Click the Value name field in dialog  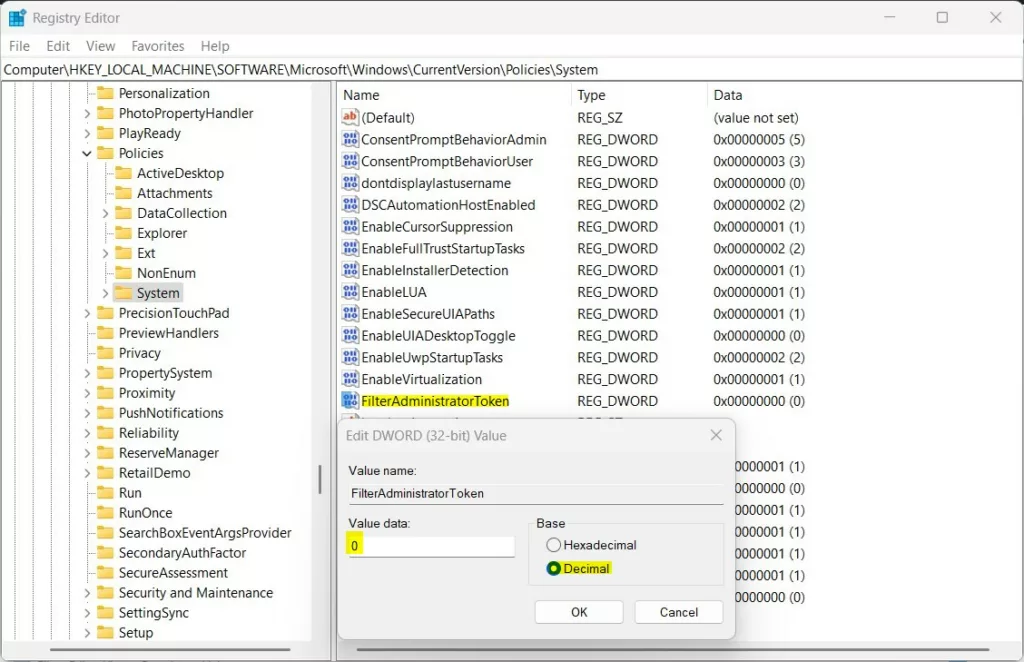(x=536, y=494)
